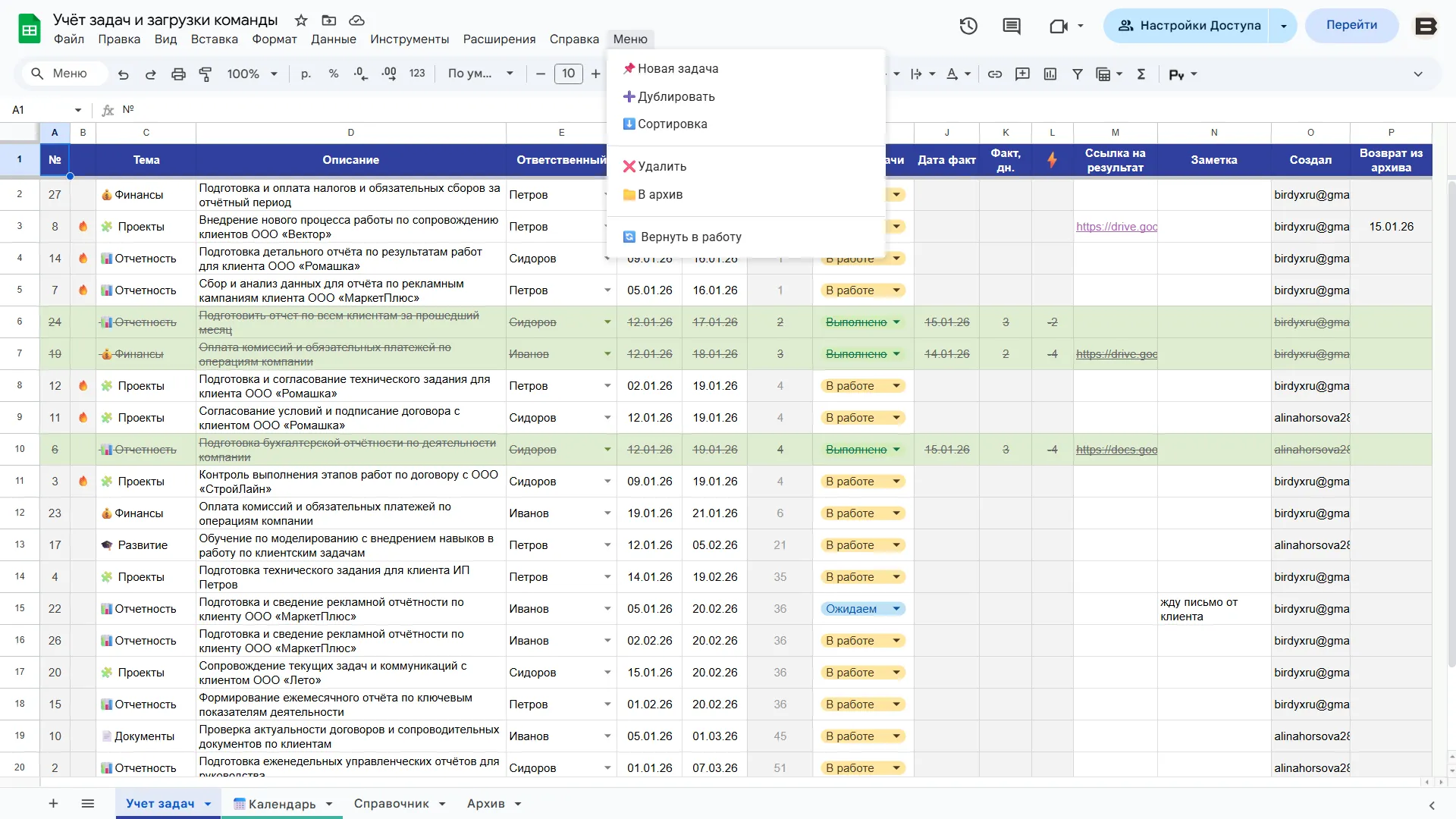
Task: Open functions sigma icon
Action: (x=1141, y=74)
